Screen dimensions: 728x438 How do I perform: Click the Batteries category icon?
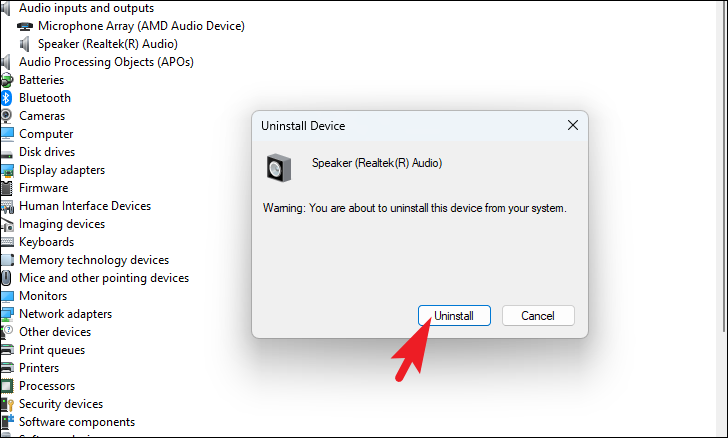[x=6, y=80]
